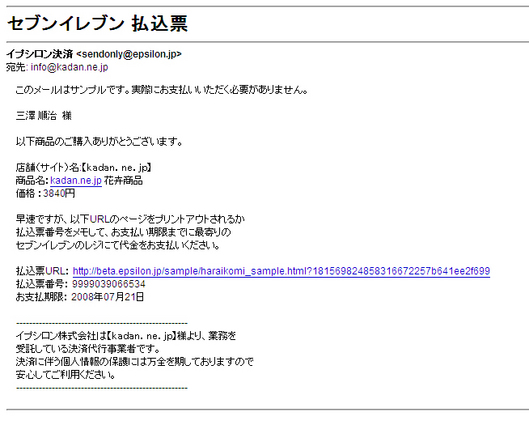
Task: Click the label 払込票URL:
Action: click(x=42, y=271)
